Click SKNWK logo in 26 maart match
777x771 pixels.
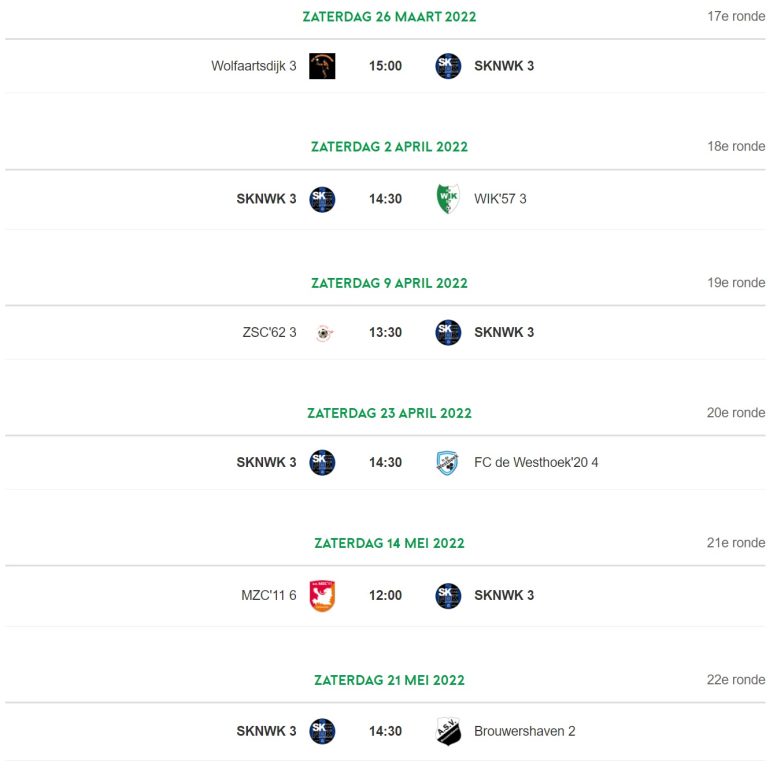448,66
